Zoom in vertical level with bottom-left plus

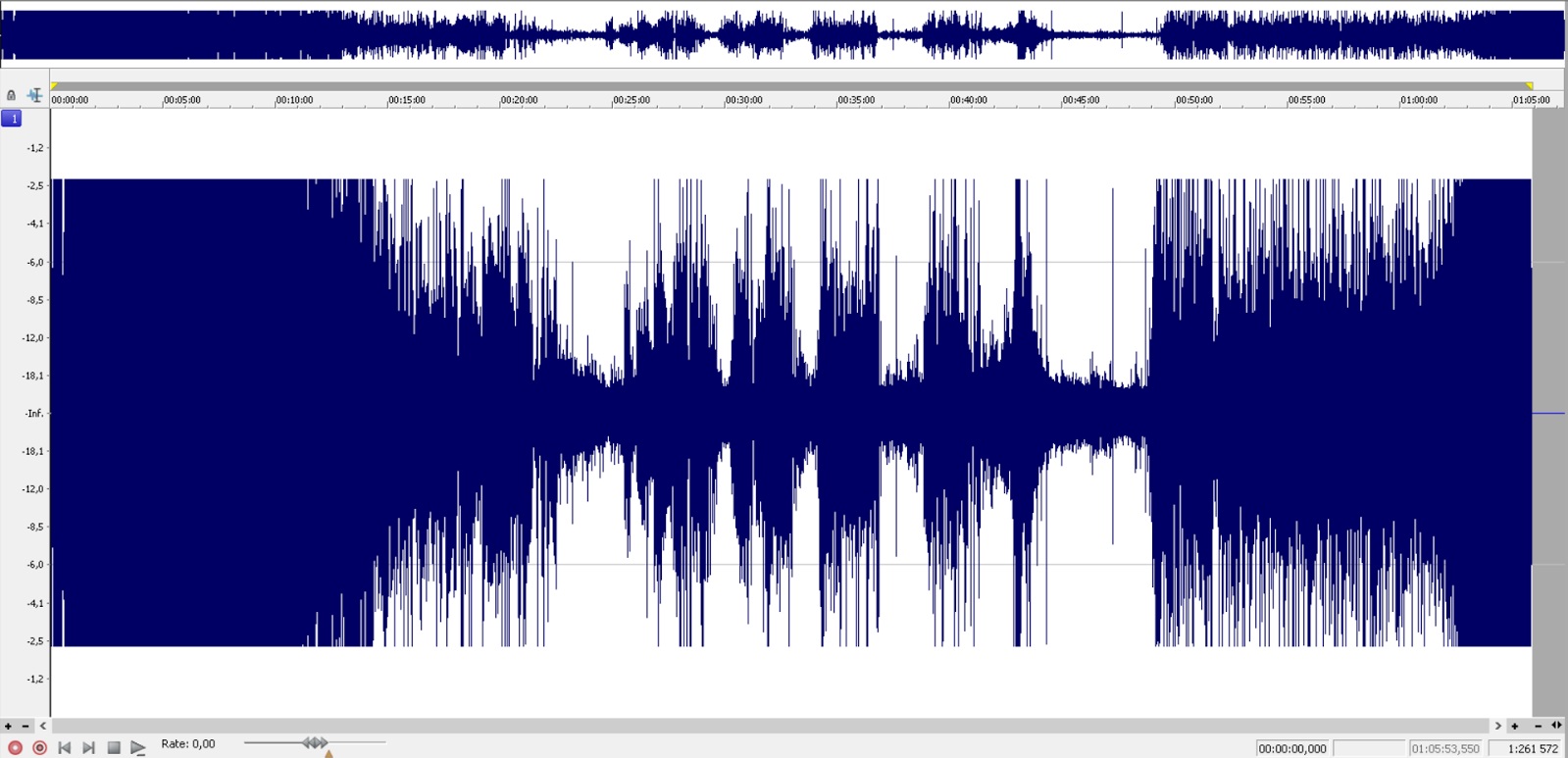point(8,727)
